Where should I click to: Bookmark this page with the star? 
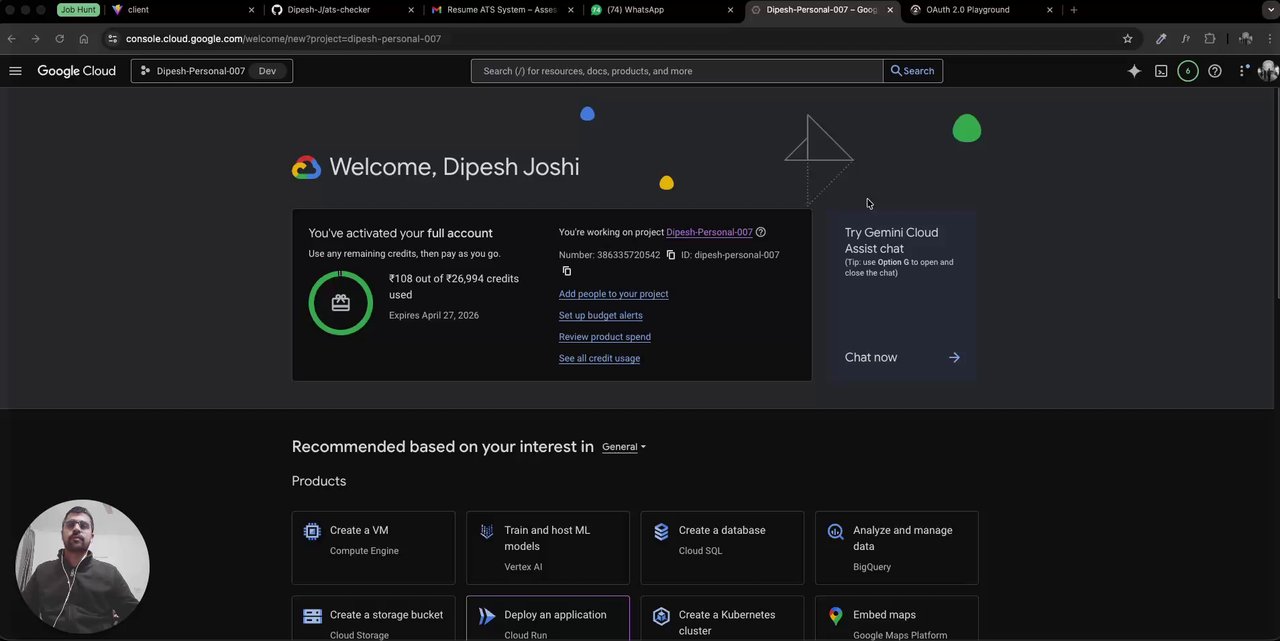1128,39
